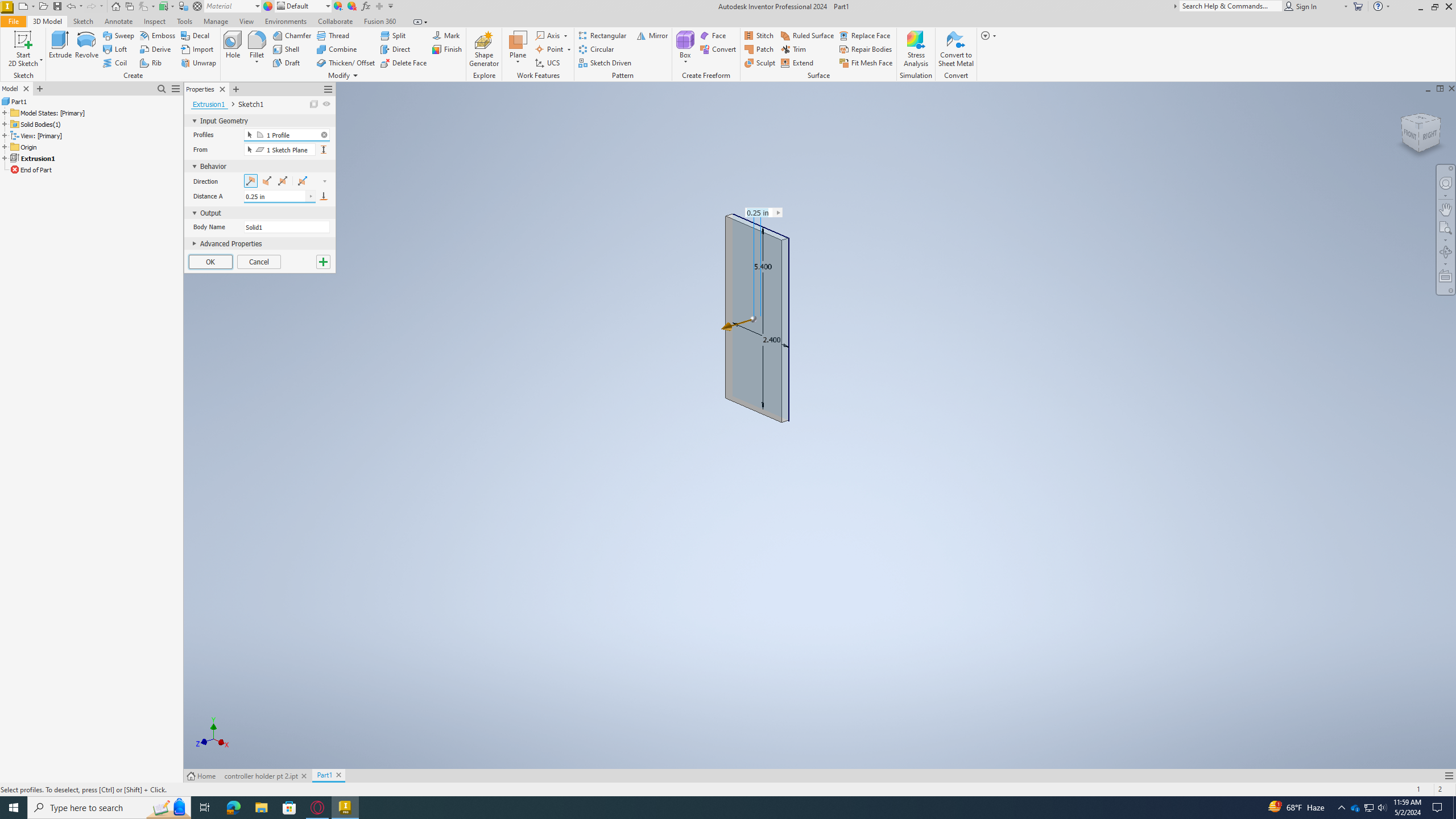
Task: Select the Chamfer tool
Action: pyautogui.click(x=292, y=35)
